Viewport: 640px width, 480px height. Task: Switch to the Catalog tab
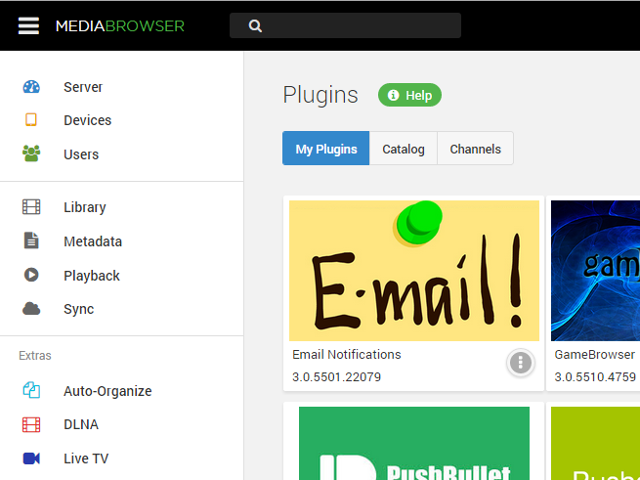(x=403, y=148)
